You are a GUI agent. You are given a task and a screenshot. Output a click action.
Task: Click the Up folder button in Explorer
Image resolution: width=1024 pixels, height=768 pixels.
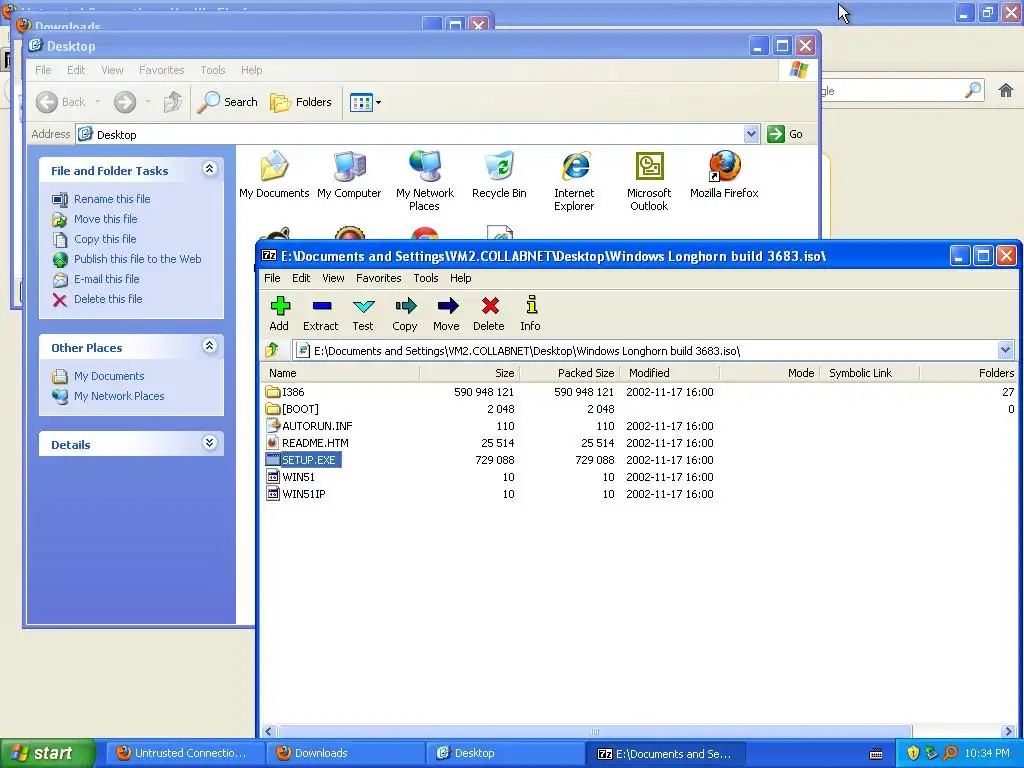(x=172, y=102)
